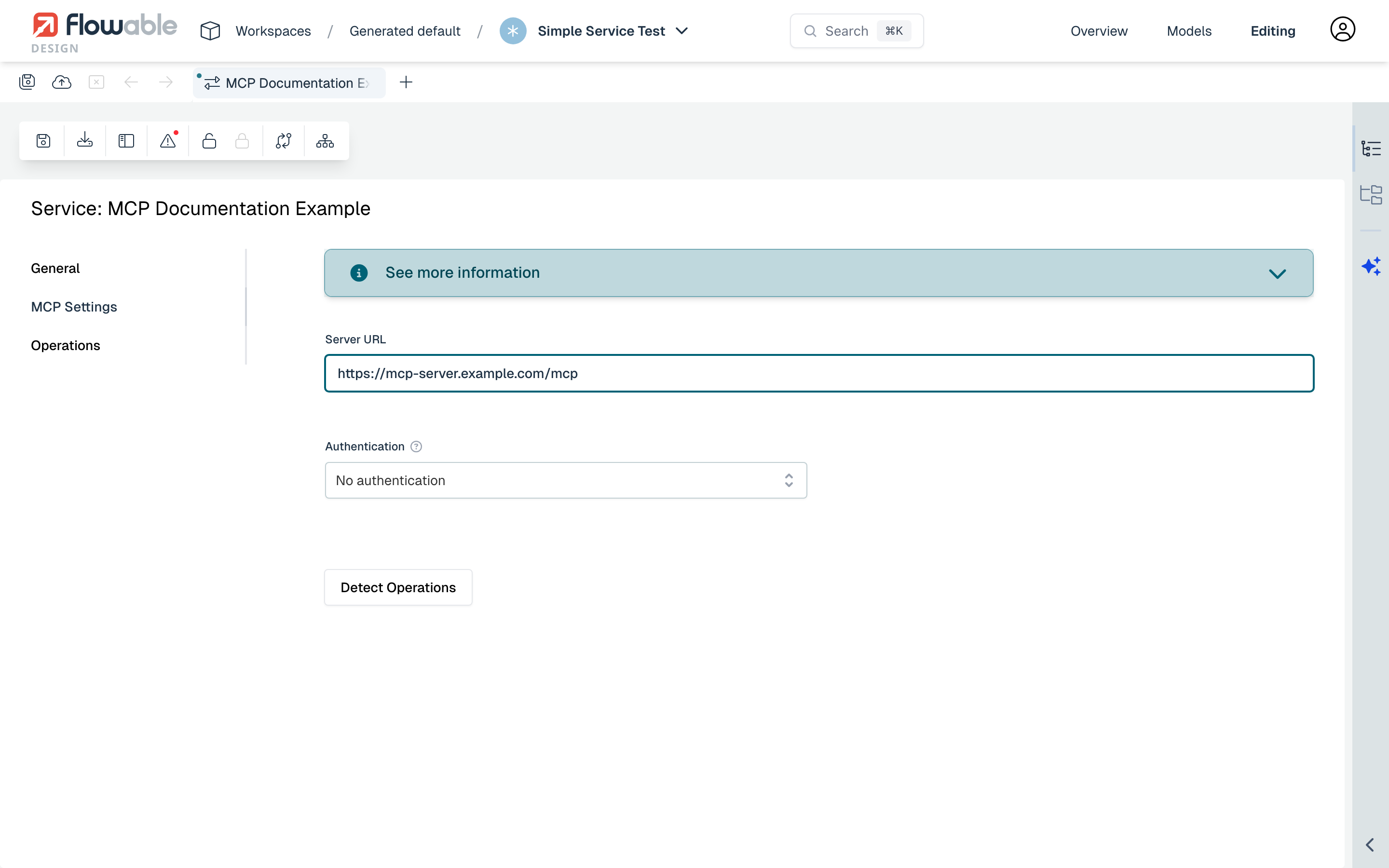1389x868 pixels.
Task: Publish the model via cloud upload icon
Action: click(x=61, y=82)
